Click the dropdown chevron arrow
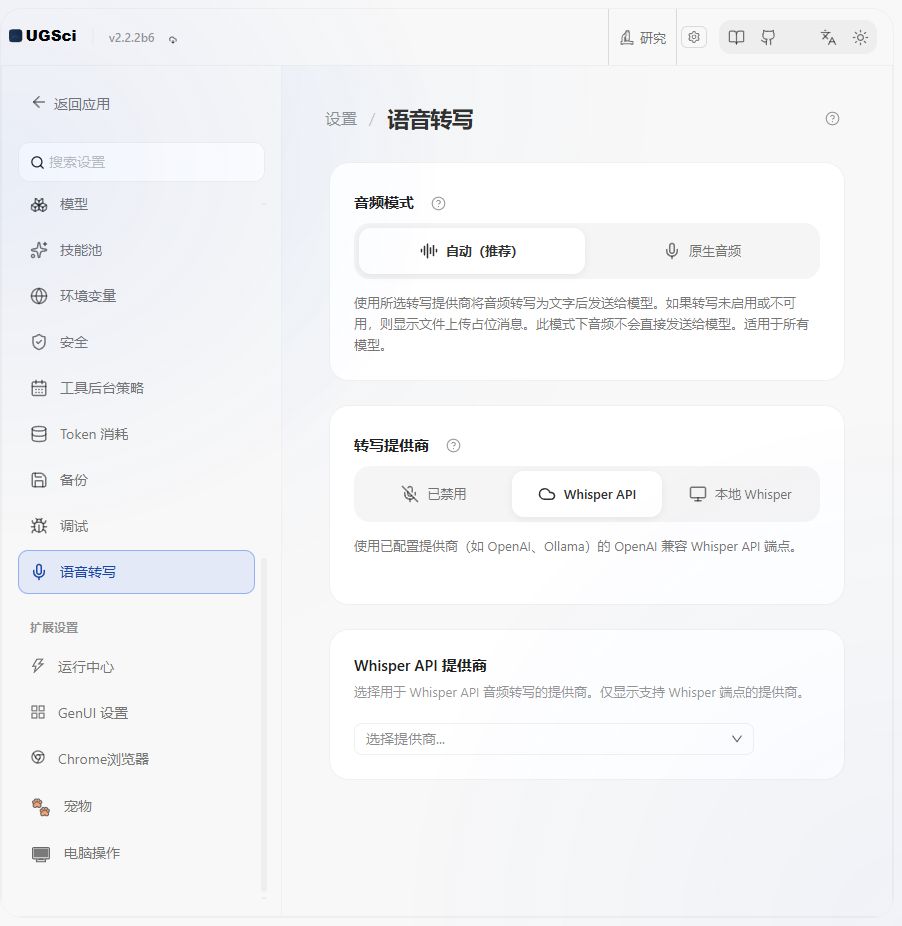 [x=737, y=739]
